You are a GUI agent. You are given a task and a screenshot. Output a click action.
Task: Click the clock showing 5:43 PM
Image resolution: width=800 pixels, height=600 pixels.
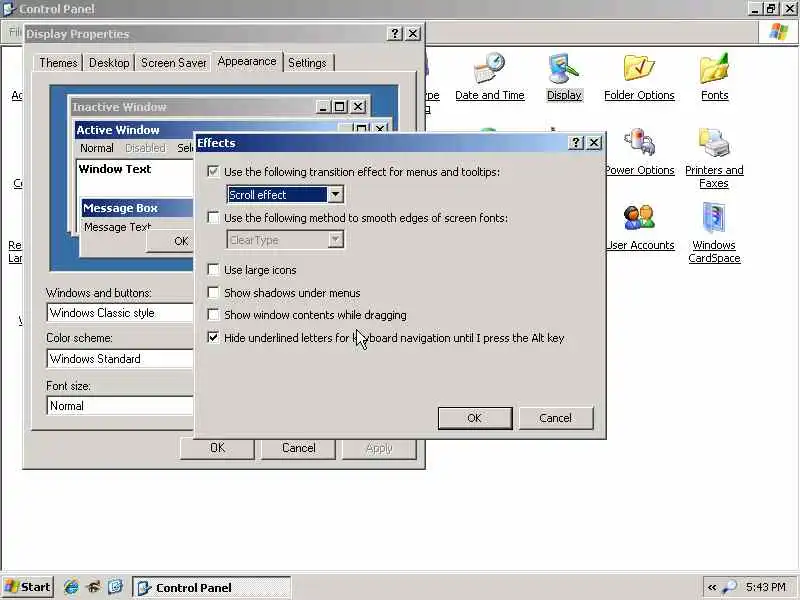click(766, 587)
